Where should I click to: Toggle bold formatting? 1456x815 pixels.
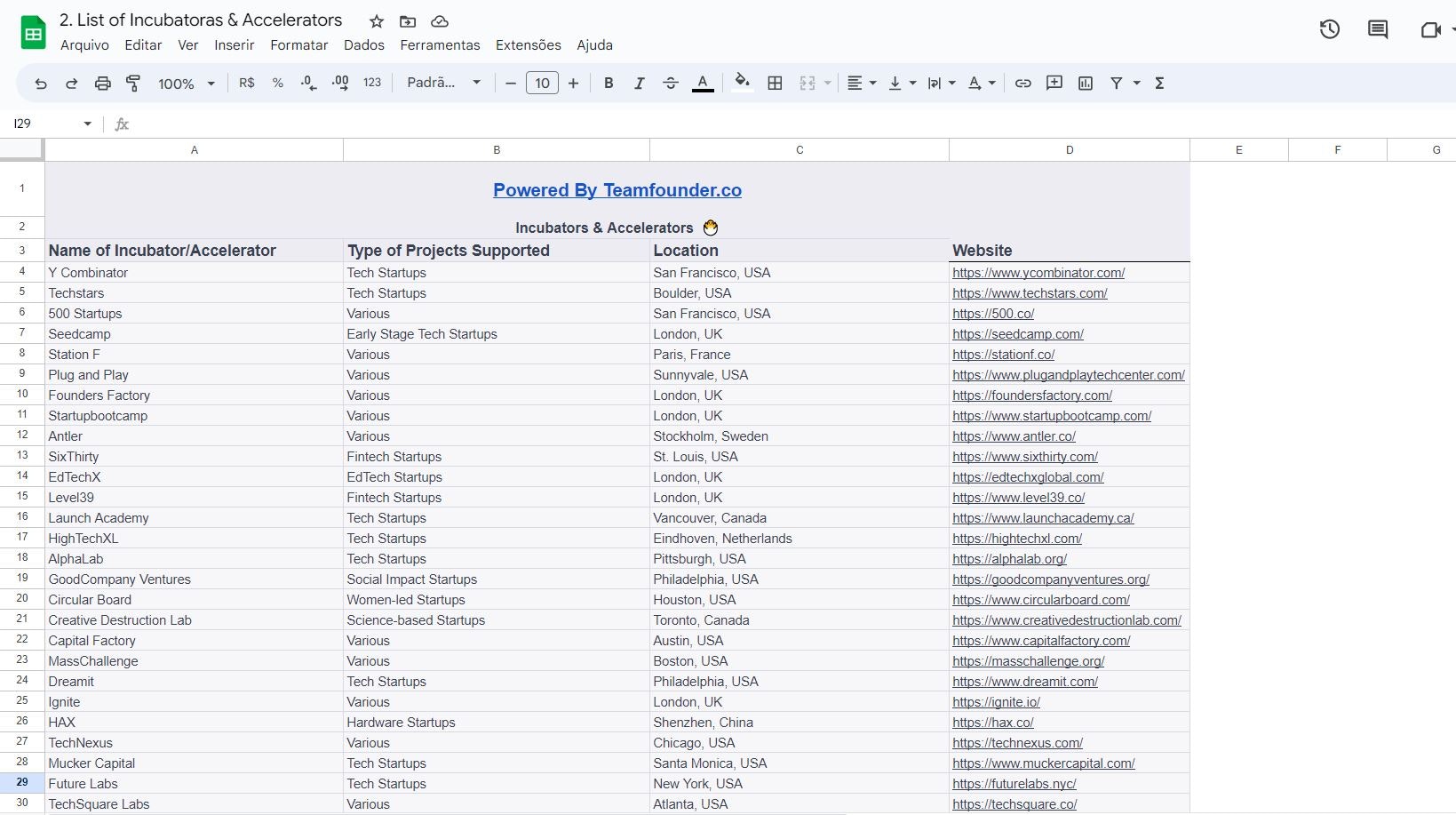point(609,84)
